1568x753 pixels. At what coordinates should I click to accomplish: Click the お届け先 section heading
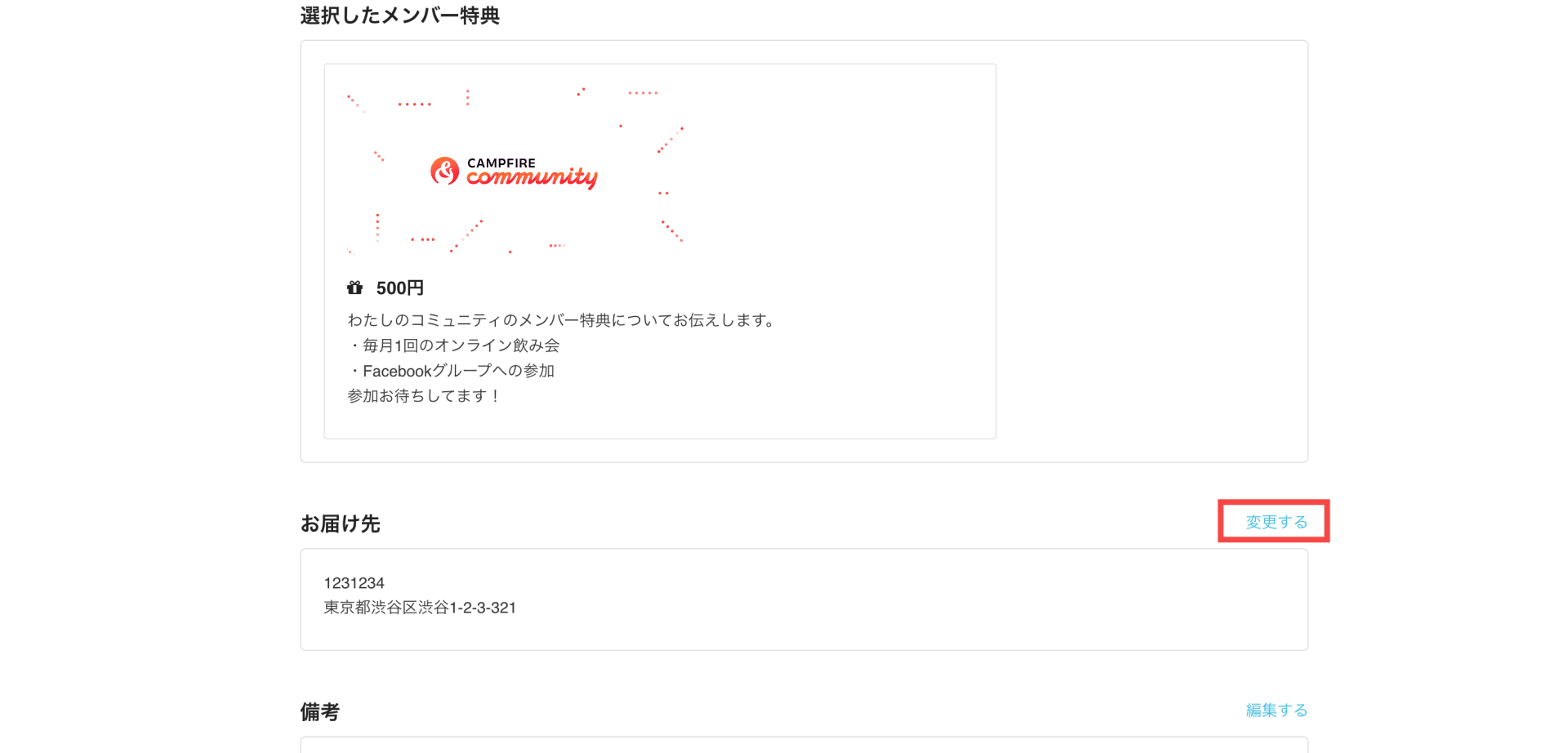click(341, 524)
